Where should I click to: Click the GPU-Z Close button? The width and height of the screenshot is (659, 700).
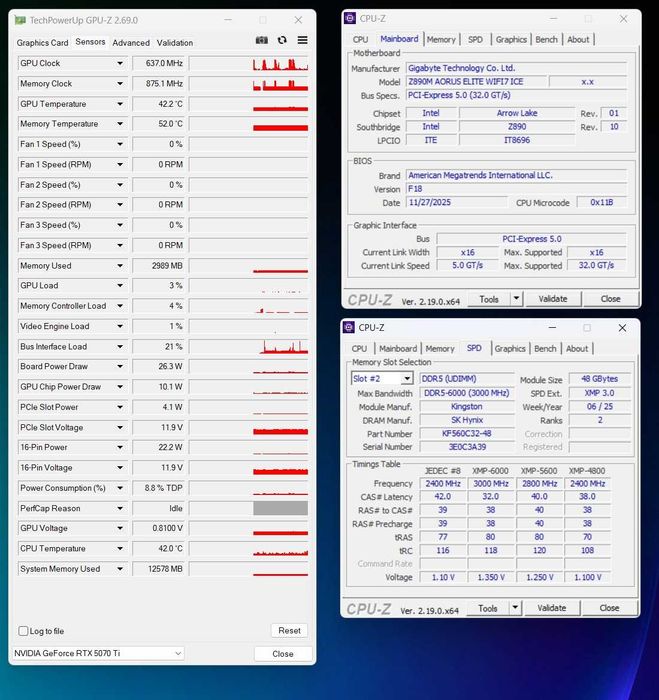click(x=283, y=654)
